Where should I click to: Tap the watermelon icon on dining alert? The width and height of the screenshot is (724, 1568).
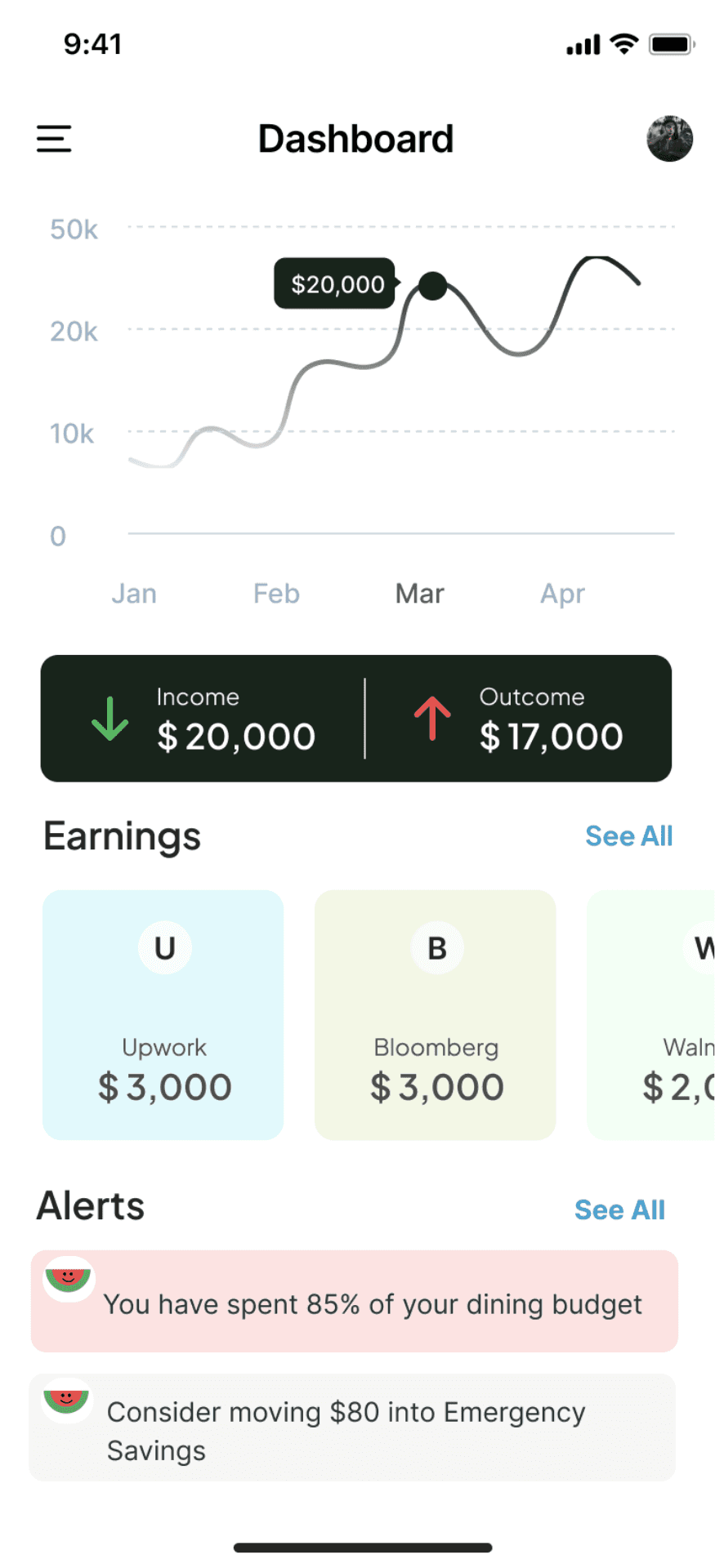pyautogui.click(x=69, y=1279)
